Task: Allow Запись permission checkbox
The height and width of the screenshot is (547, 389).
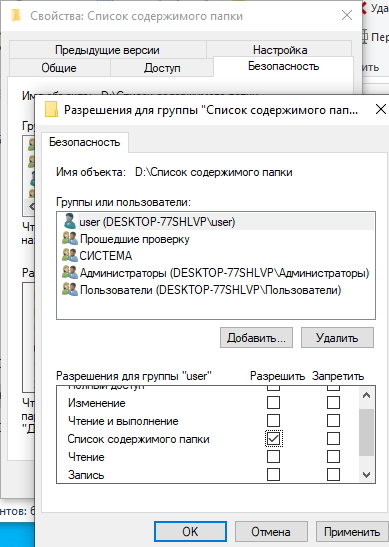Action: (273, 474)
